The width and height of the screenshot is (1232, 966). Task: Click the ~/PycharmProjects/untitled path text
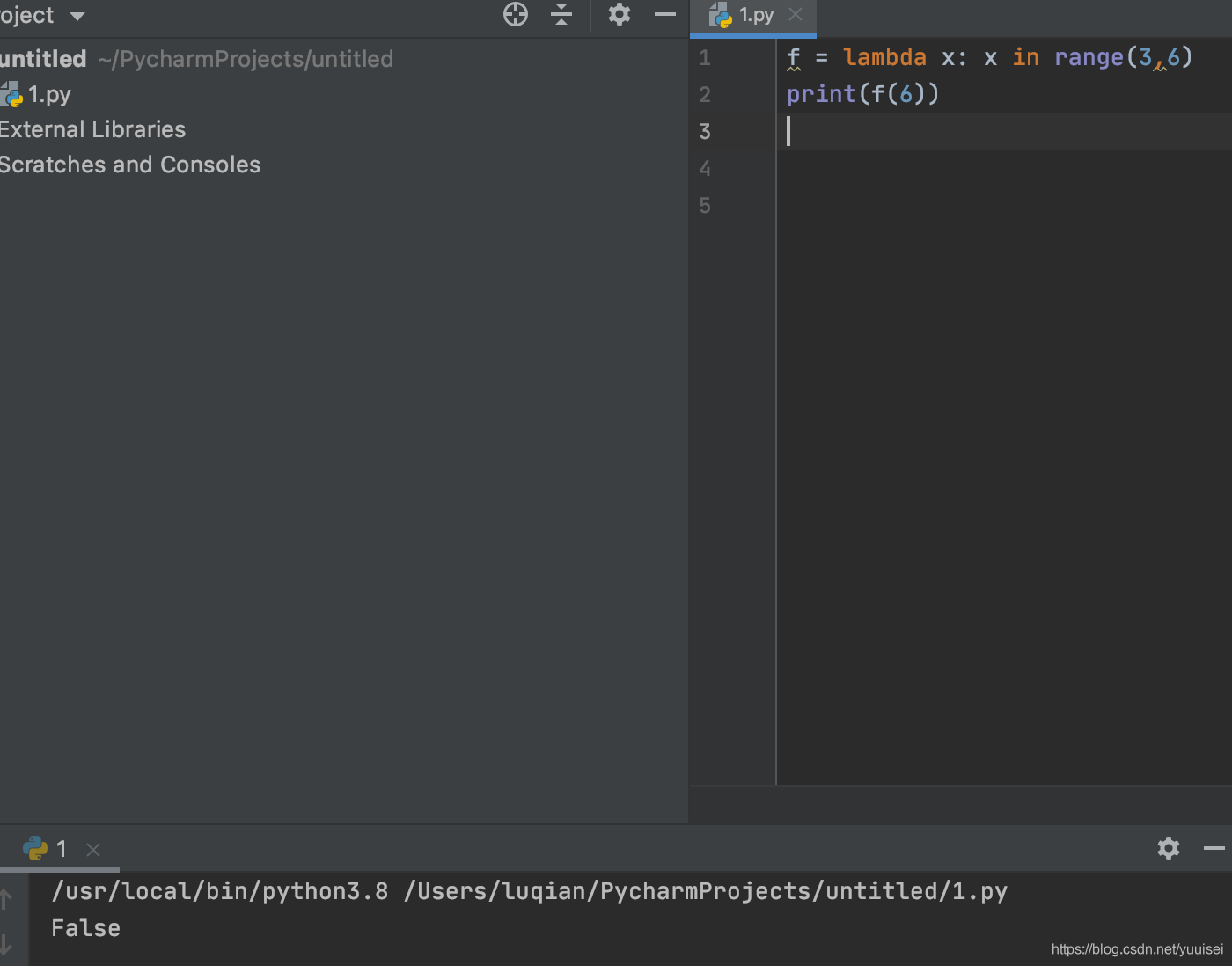246,59
